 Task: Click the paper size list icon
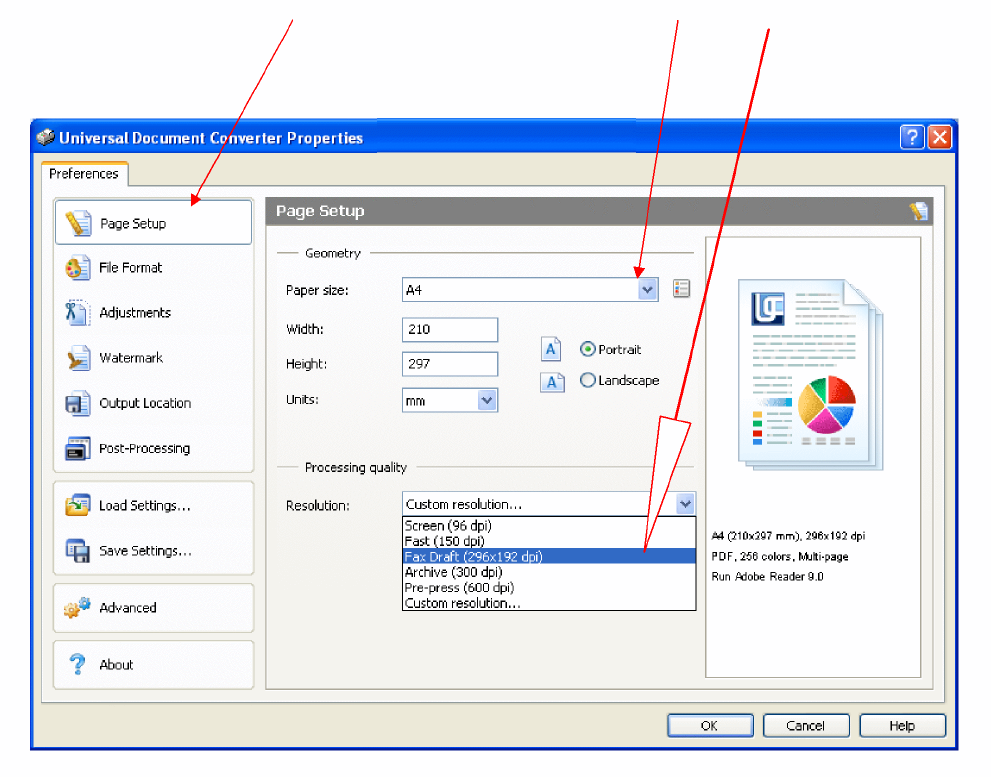tap(682, 290)
